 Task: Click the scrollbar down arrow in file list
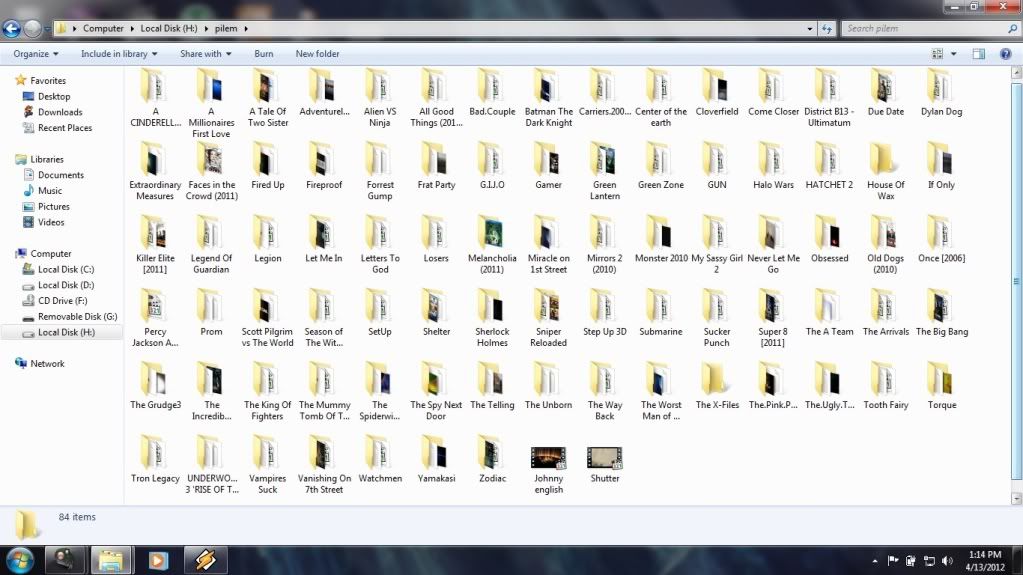1016,499
